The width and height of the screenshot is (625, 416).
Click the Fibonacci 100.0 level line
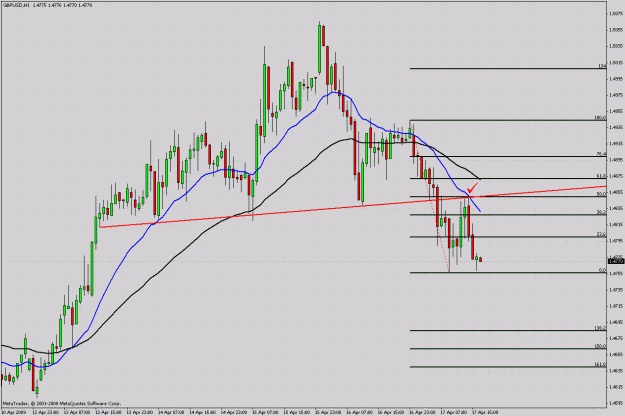click(508, 120)
